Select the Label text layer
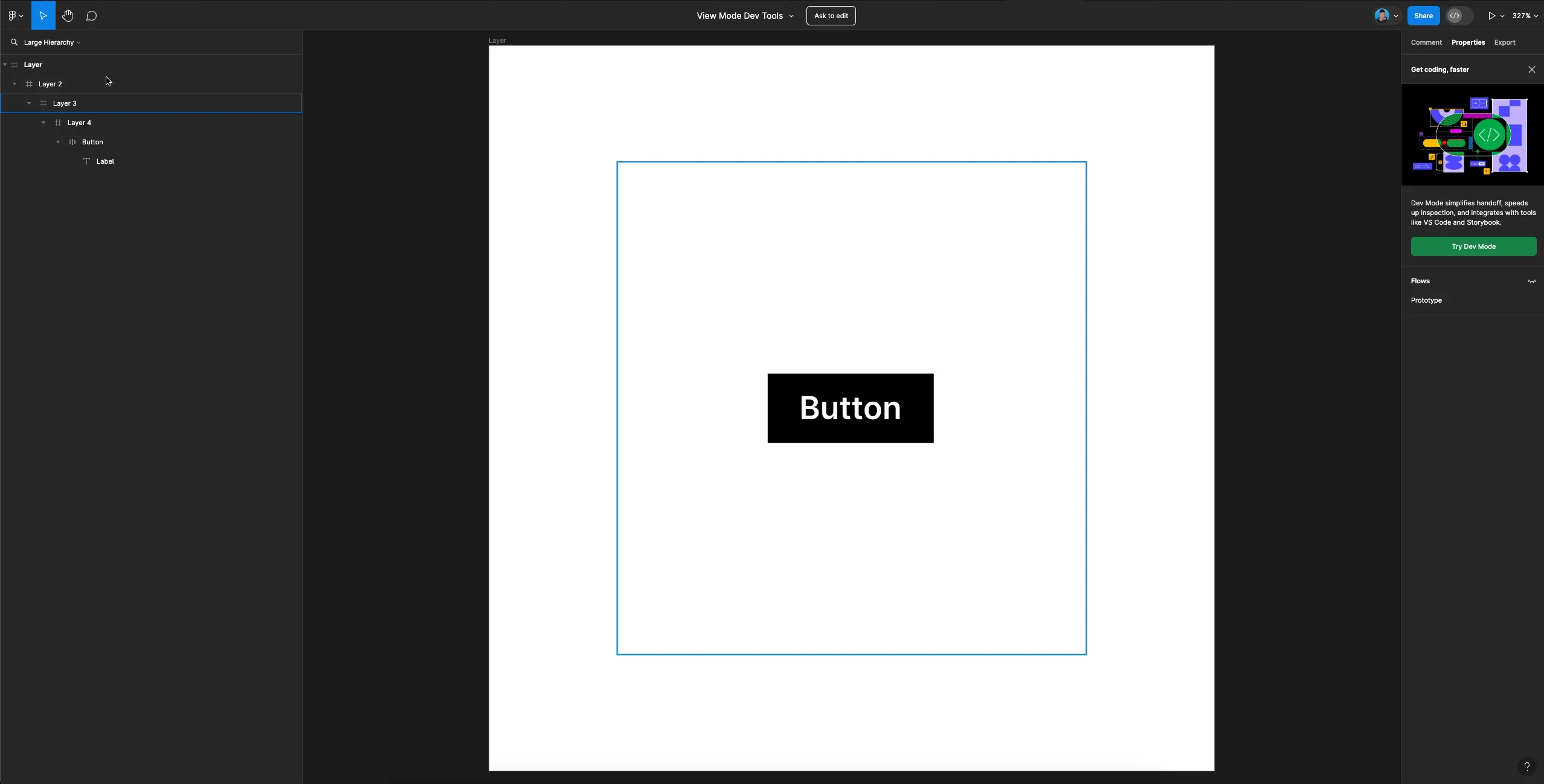The height and width of the screenshot is (784, 1544). [x=105, y=161]
